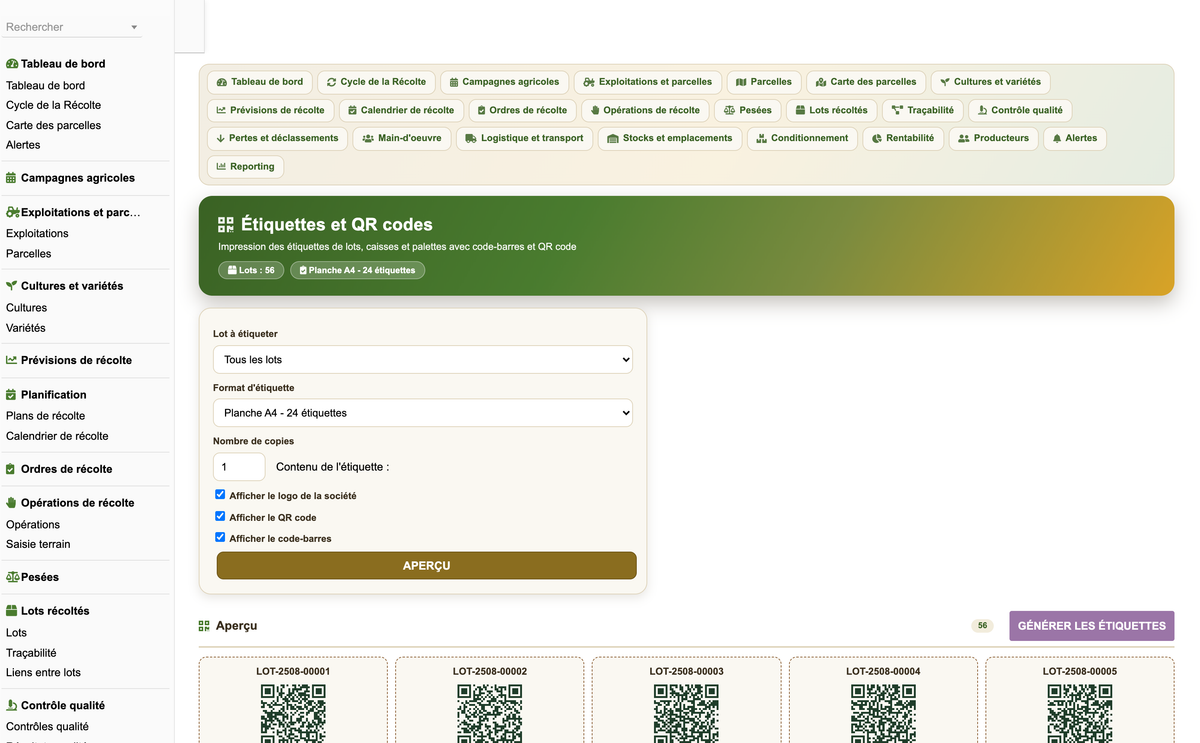Click the seedling icon beside Cultures et variétés in sidebar

[x=12, y=286]
